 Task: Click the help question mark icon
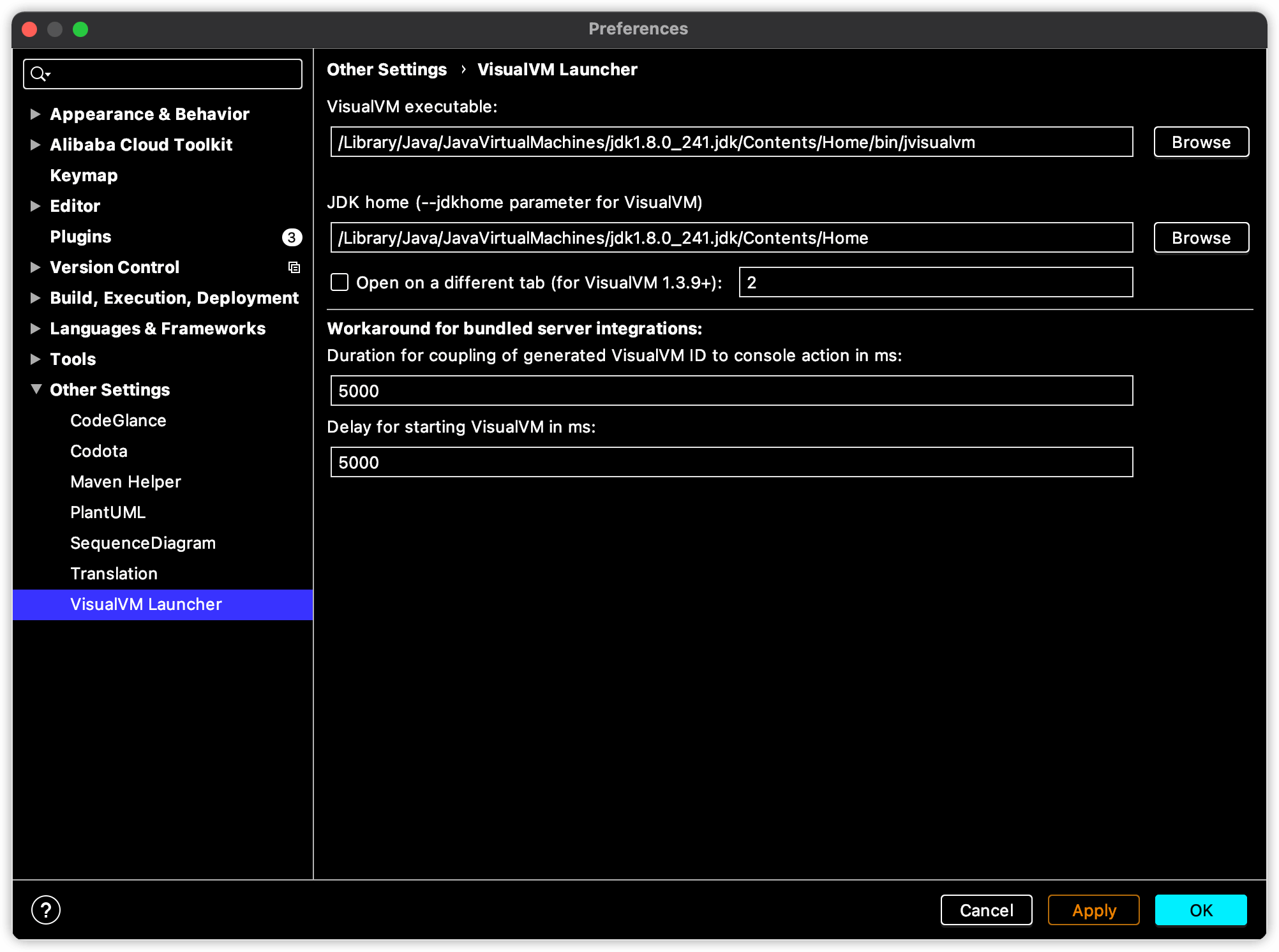tap(46, 910)
